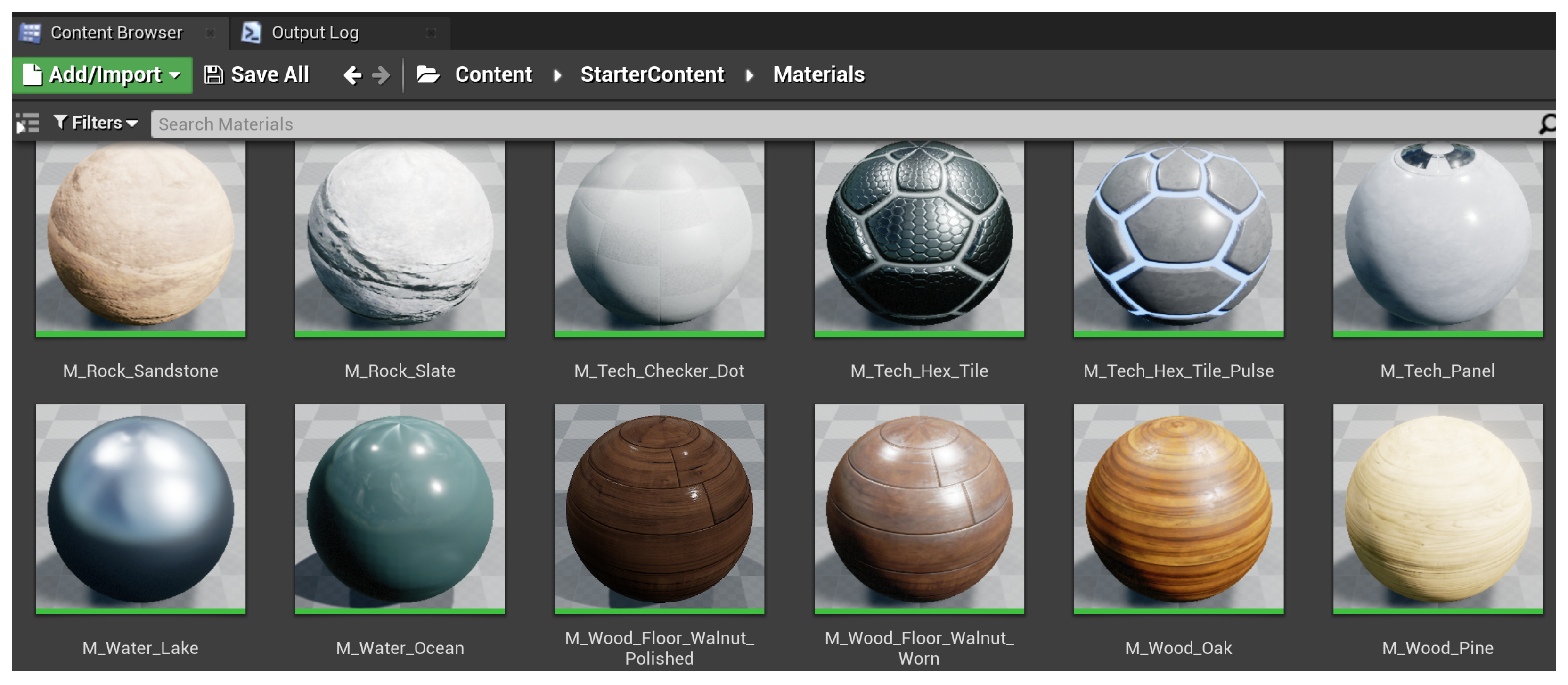Expand the arrow after StarterContent breadcrumb
Screen dimensions: 1568x685
tap(749, 75)
